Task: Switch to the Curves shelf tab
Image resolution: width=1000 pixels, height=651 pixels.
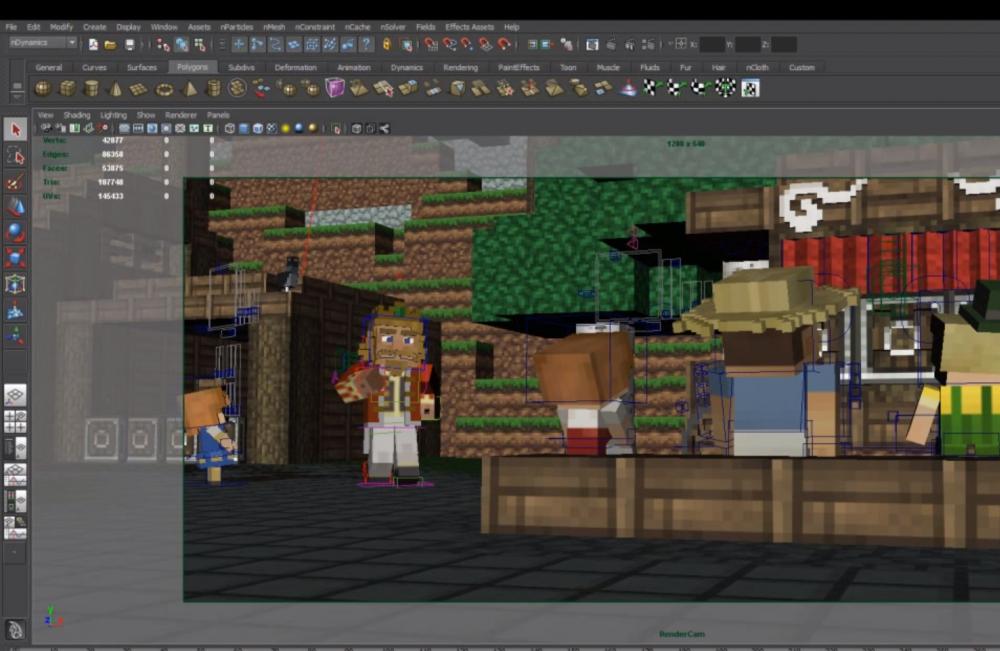Action: coord(94,67)
